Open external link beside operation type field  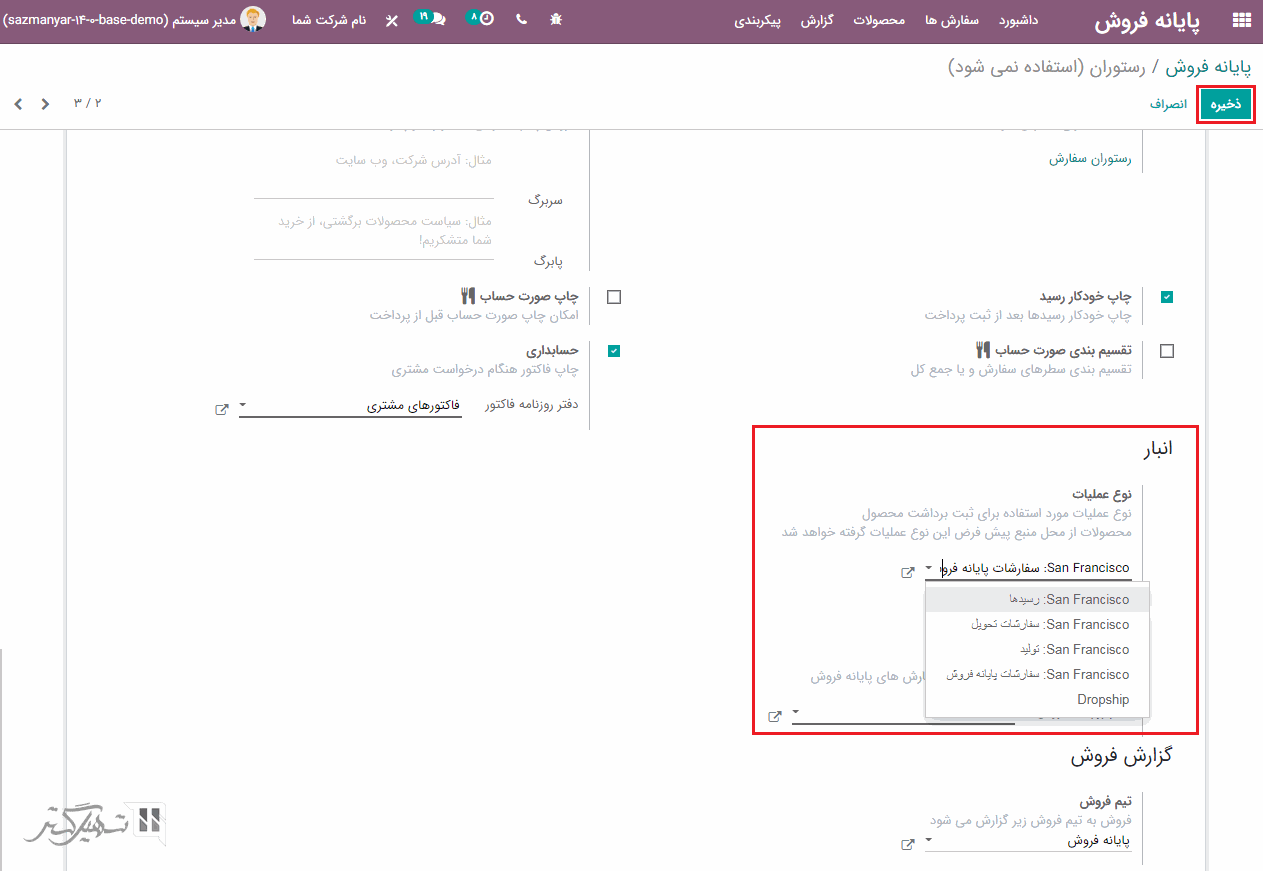click(x=908, y=572)
